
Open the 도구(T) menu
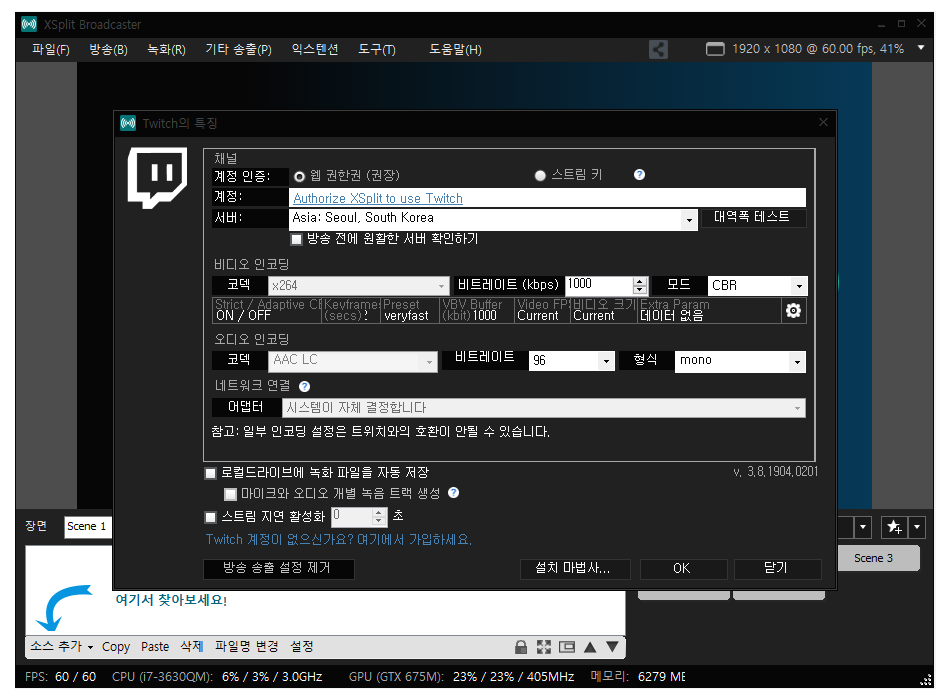(376, 49)
